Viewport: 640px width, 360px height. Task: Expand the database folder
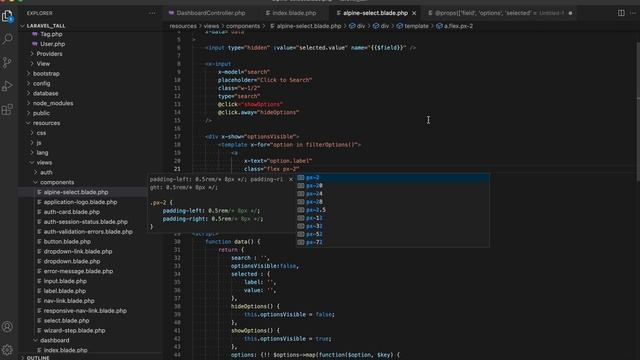coord(45,93)
